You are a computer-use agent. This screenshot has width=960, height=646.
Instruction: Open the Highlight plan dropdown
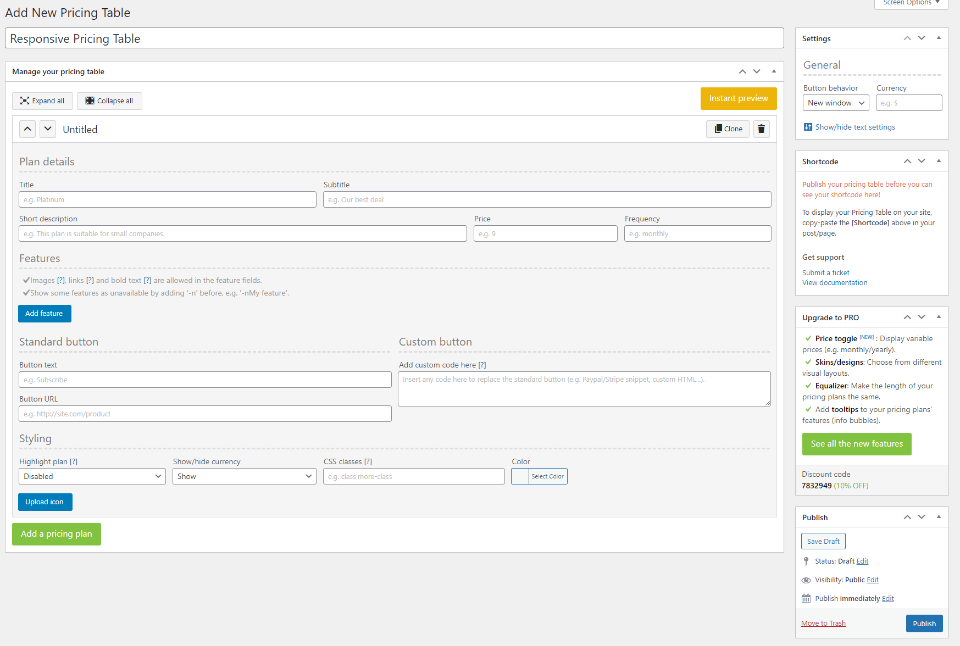click(x=92, y=477)
